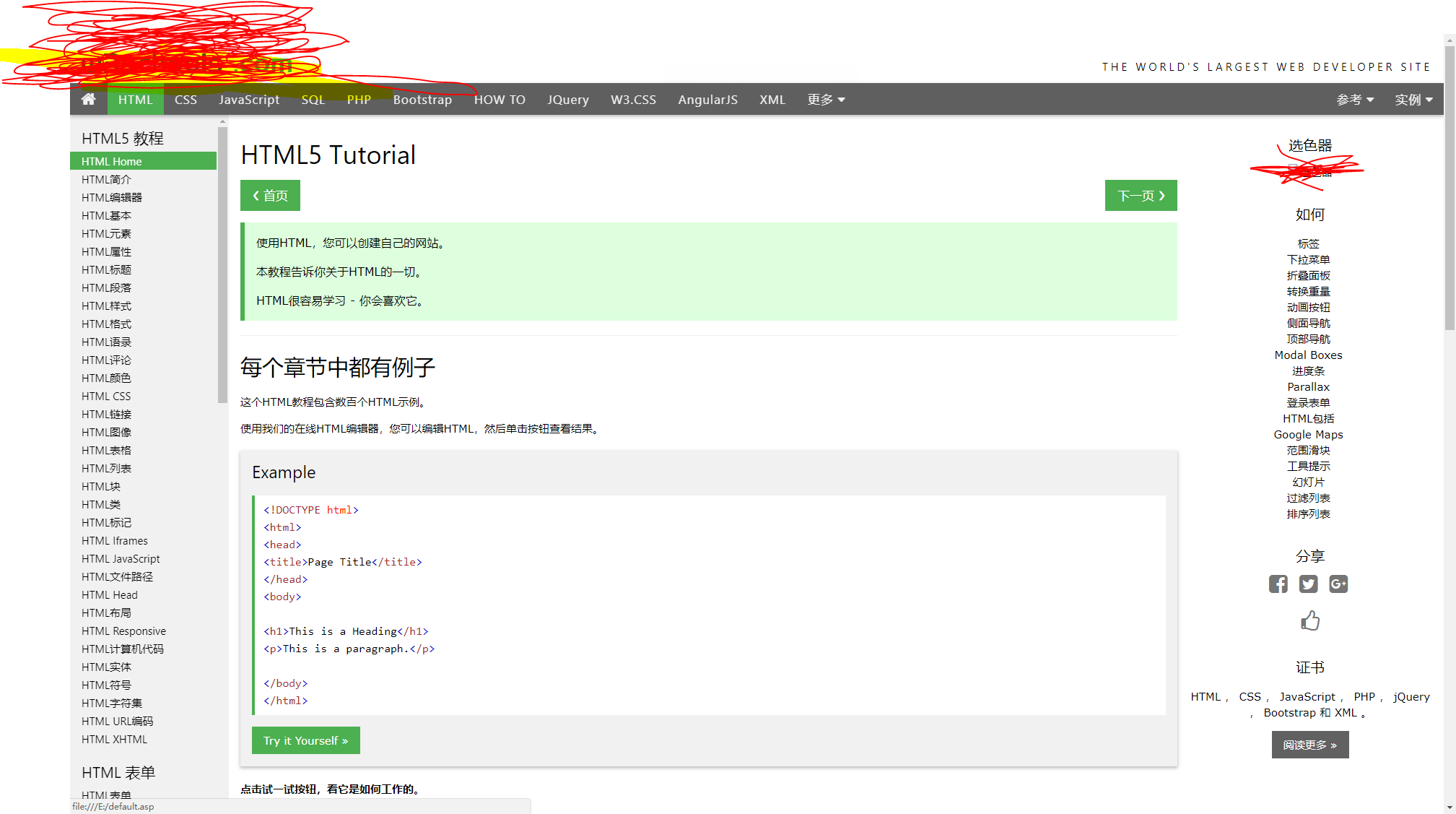The height and width of the screenshot is (814, 1456).
Task: Click the page vertical scrollbar thumb
Action: coord(1450,188)
